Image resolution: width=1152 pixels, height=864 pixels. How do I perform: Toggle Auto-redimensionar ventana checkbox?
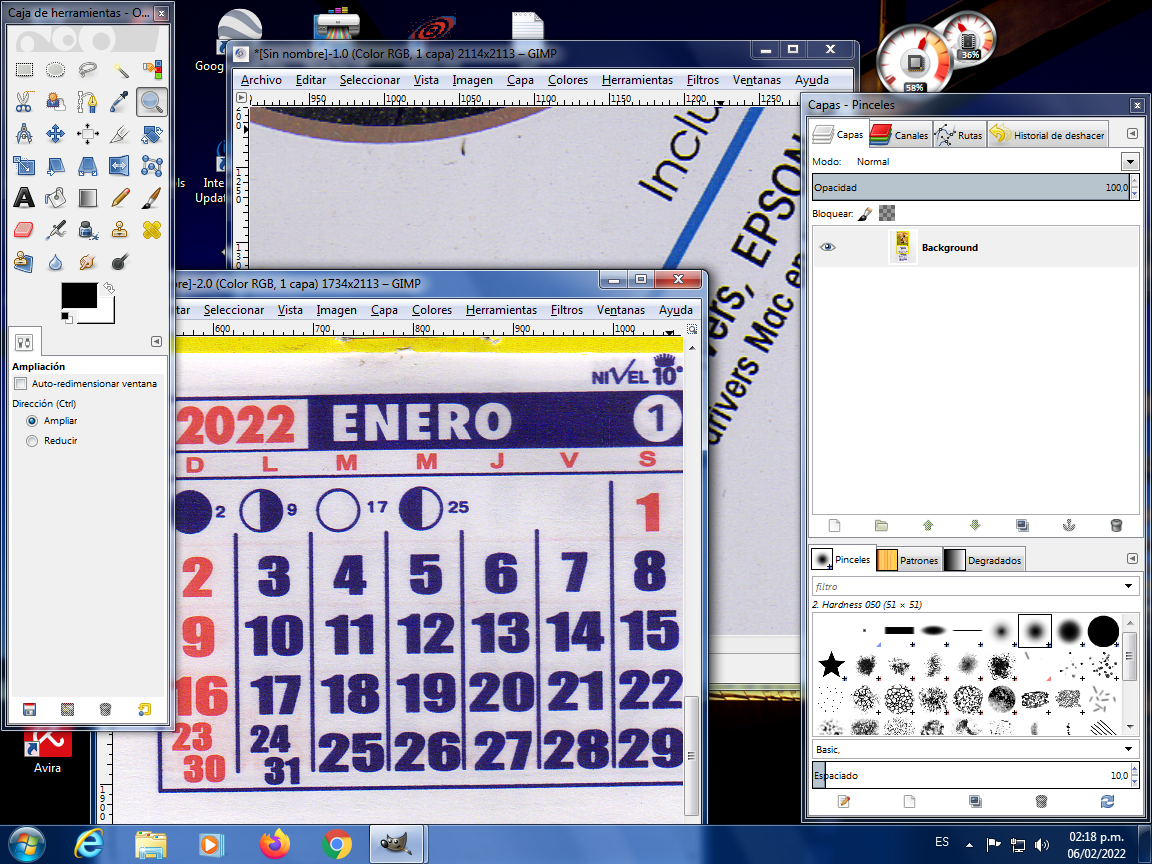point(21,384)
